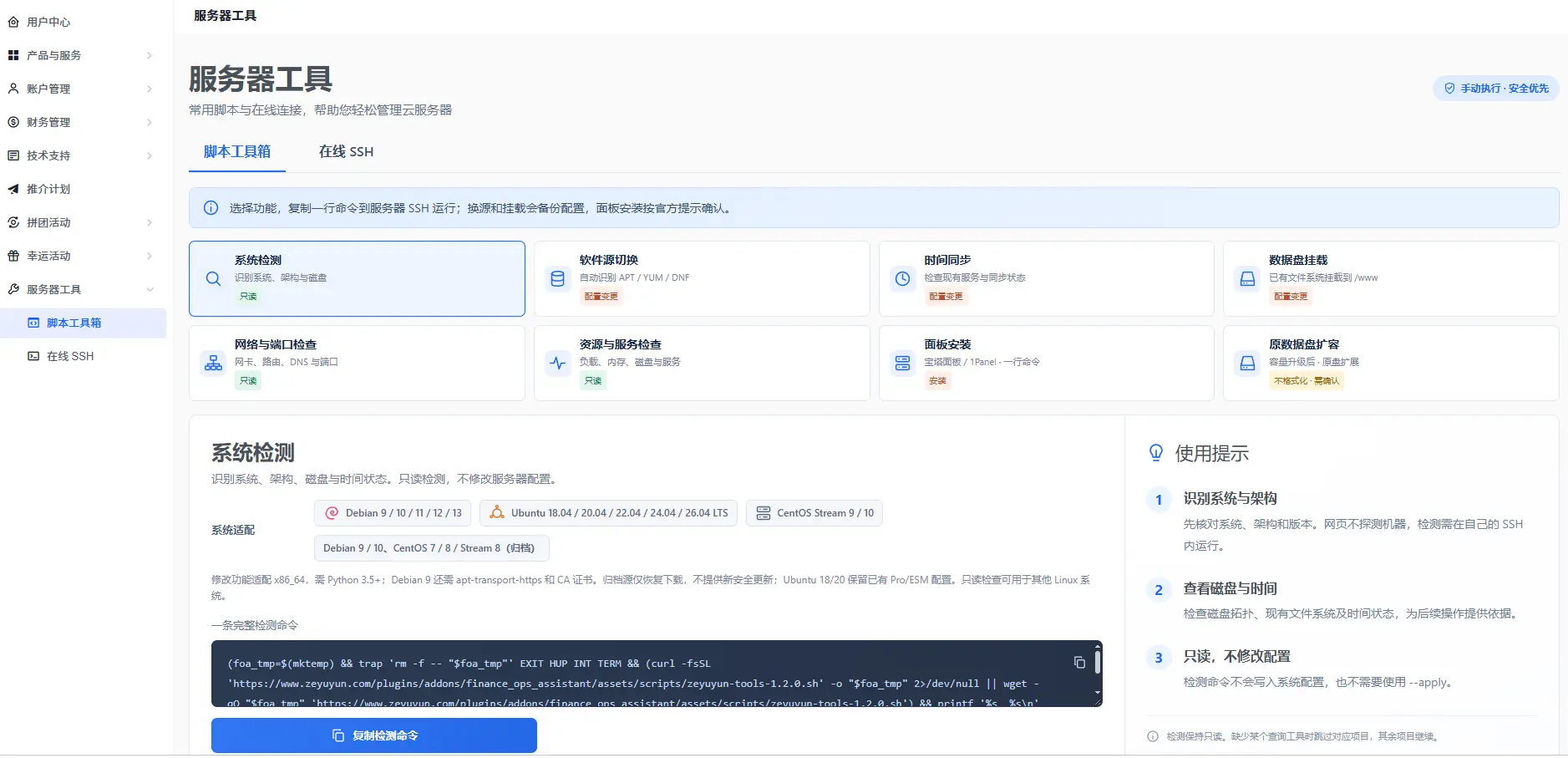Image resolution: width=1568 pixels, height=758 pixels.
Task: Select the CentOS Stream 9 / 10 chip
Action: [814, 513]
